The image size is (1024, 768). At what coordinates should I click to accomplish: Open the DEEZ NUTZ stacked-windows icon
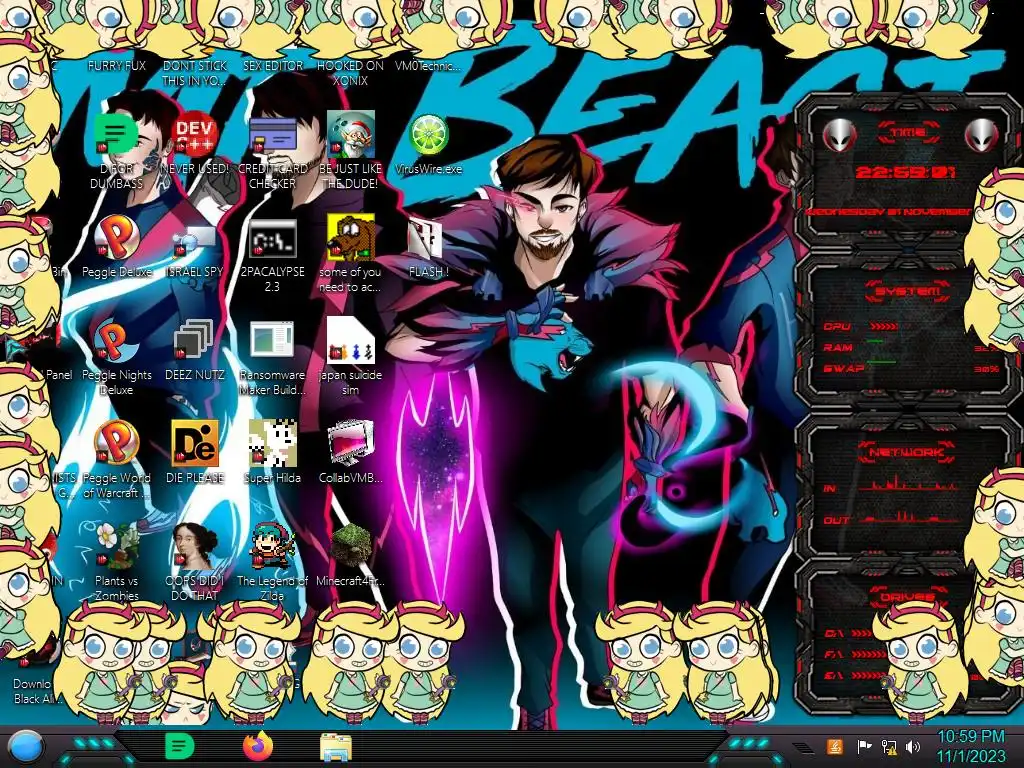click(x=195, y=341)
